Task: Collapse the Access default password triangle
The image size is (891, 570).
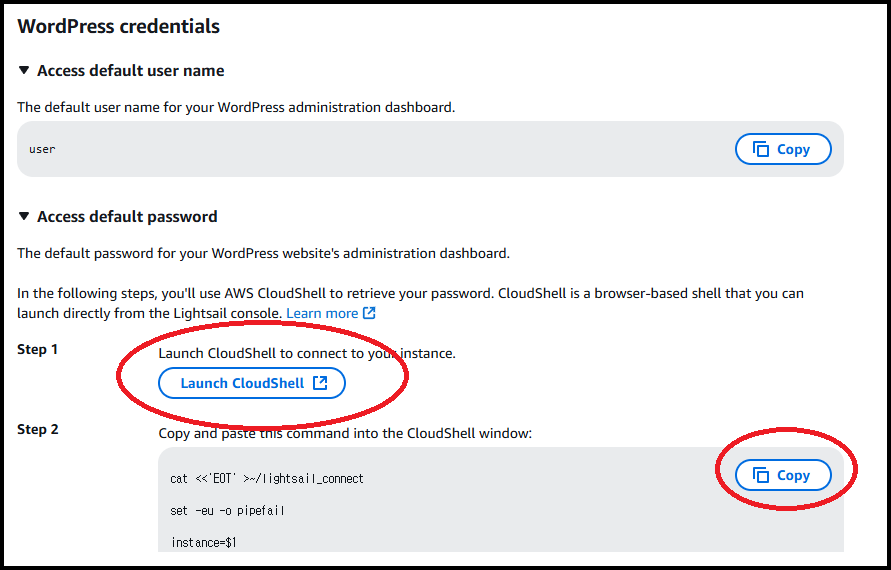Action: 23,216
